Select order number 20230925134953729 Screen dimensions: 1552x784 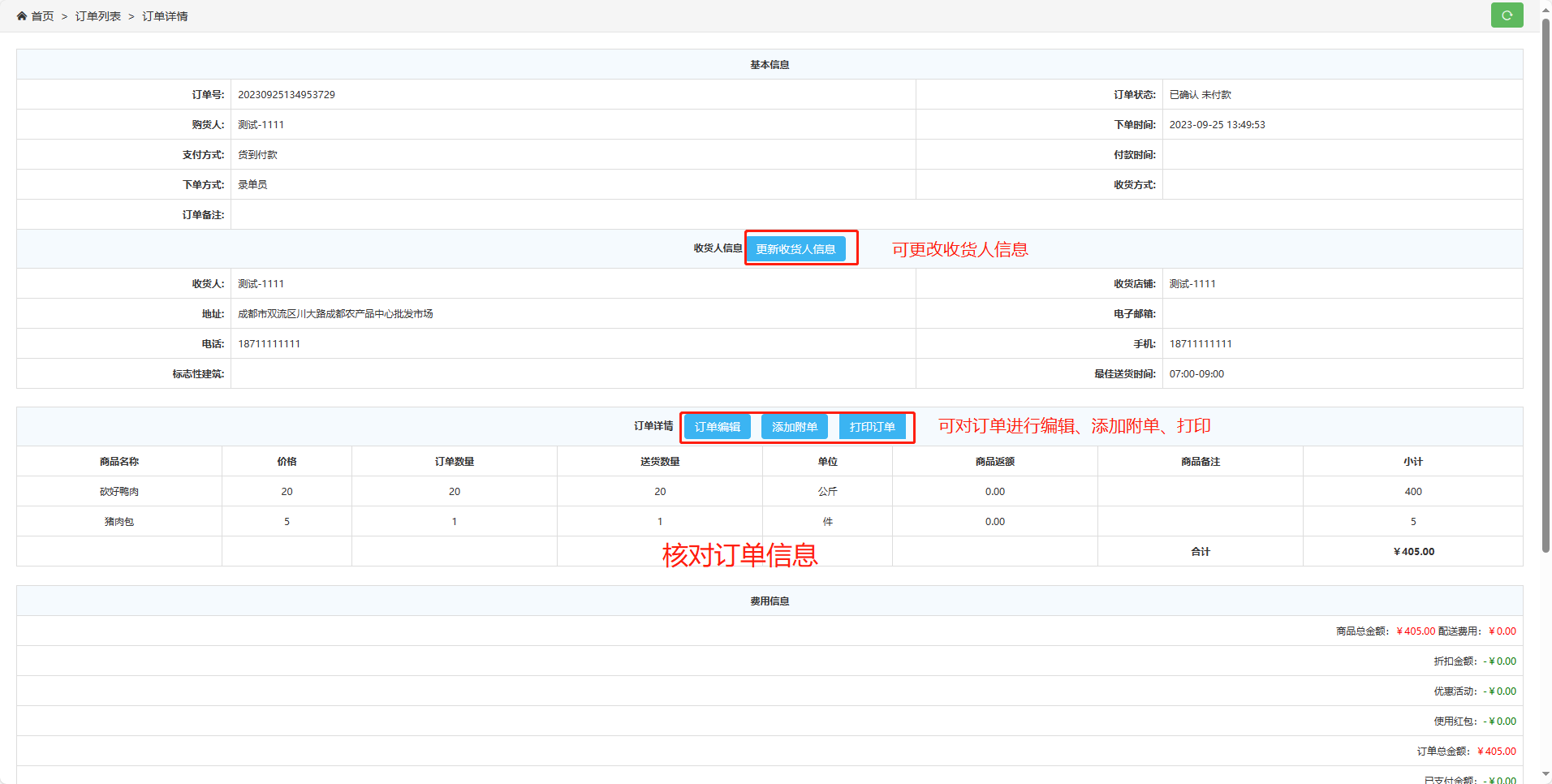pyautogui.click(x=287, y=95)
